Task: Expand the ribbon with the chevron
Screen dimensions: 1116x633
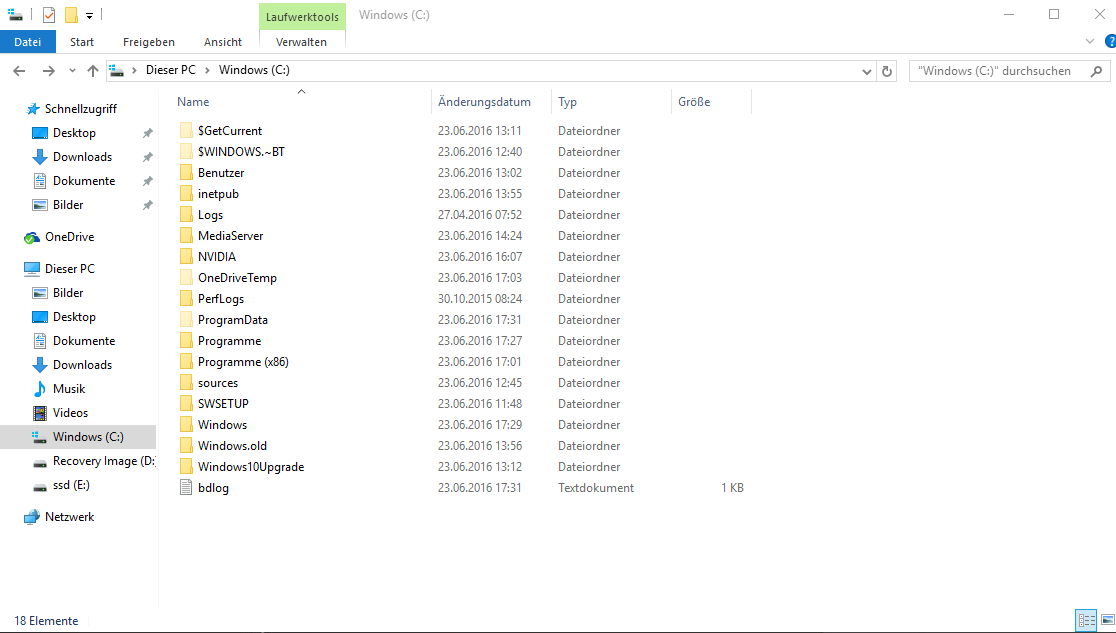Action: tap(1090, 41)
